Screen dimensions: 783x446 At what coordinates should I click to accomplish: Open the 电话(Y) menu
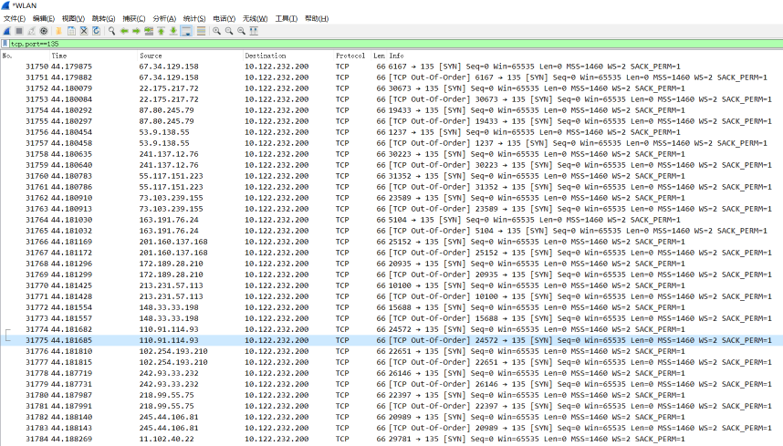point(224,18)
